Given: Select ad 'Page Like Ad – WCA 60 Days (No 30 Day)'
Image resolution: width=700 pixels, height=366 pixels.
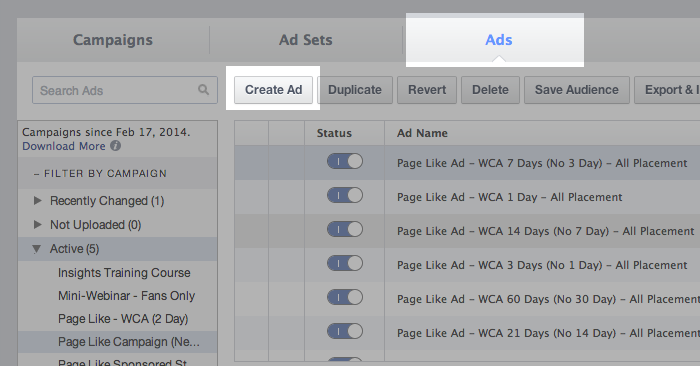Looking at the screenshot, I should pyautogui.click(x=548, y=299).
